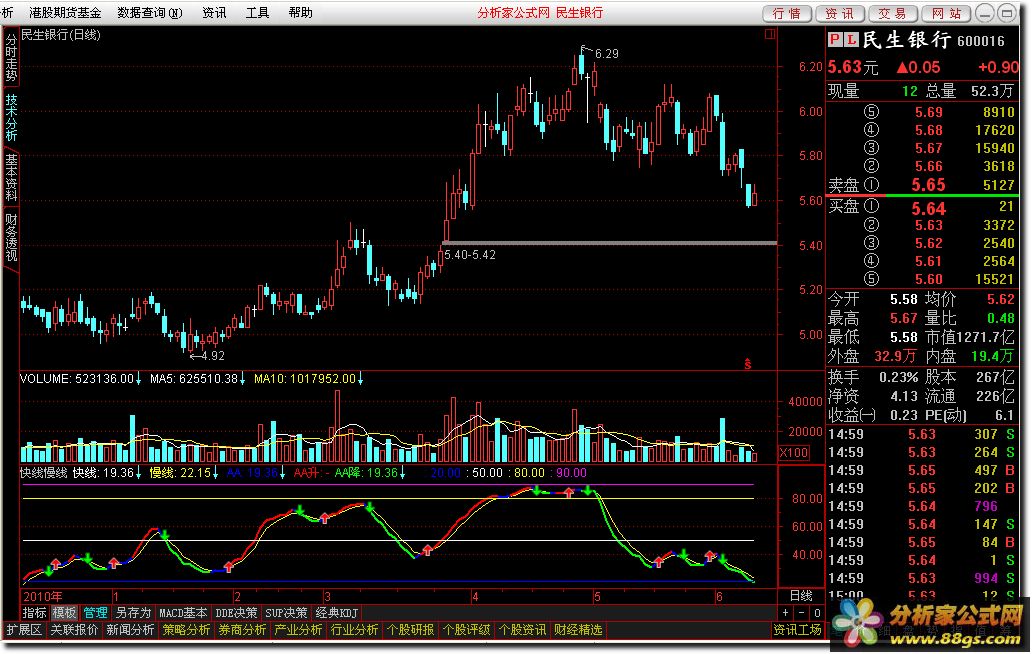The width and height of the screenshot is (1032, 654).
Task: Click the 另存为 button
Action: point(133,613)
